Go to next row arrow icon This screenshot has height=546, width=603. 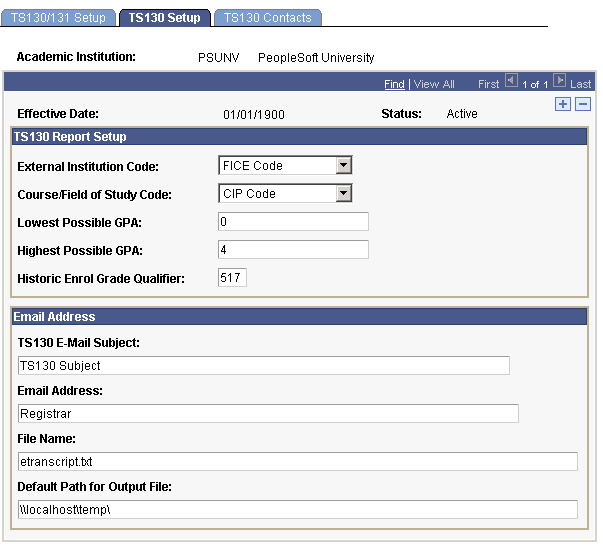[x=560, y=81]
